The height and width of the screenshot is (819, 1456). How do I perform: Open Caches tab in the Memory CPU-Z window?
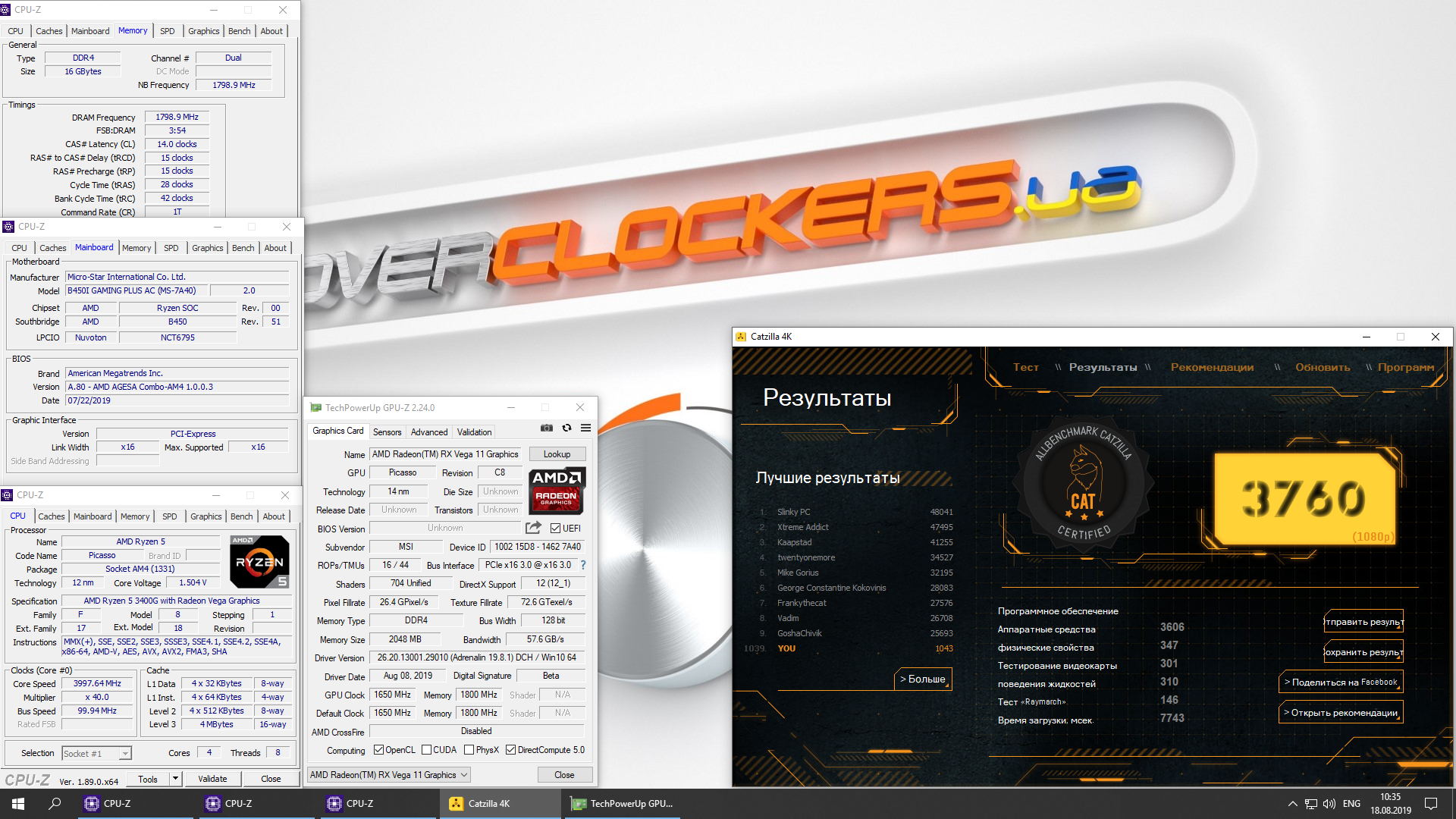49,31
